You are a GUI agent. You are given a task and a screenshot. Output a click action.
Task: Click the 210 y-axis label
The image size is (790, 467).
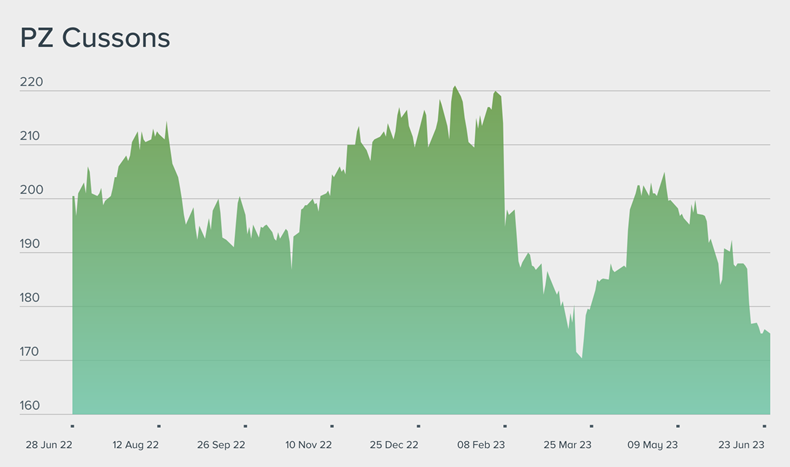[x=31, y=137]
